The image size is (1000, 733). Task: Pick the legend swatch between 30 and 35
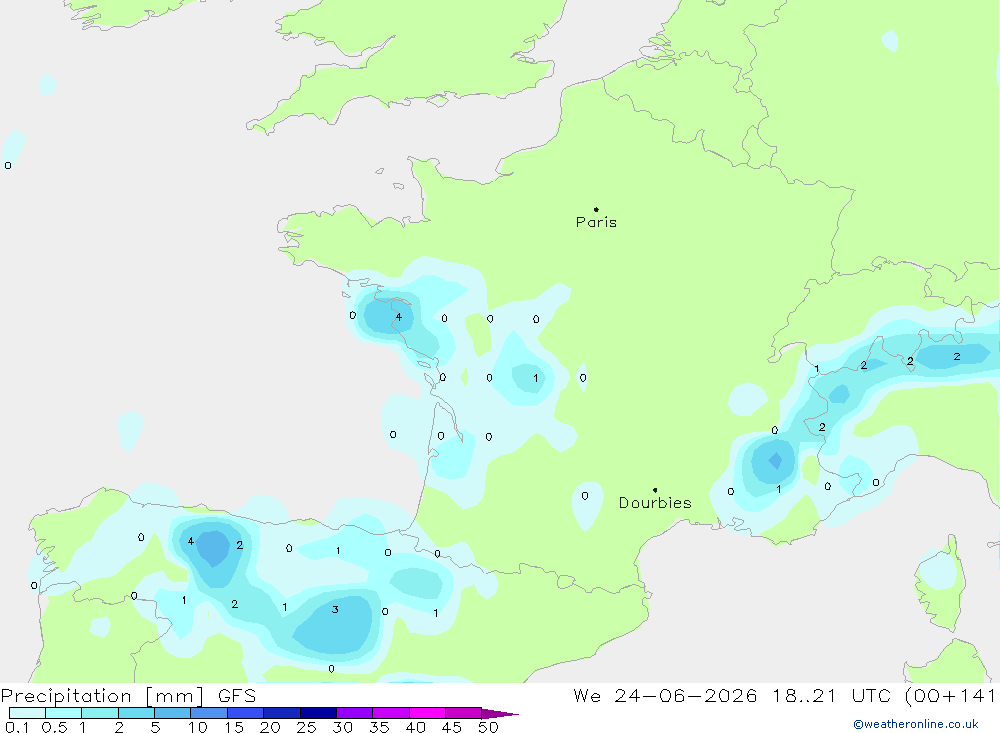[x=354, y=713]
